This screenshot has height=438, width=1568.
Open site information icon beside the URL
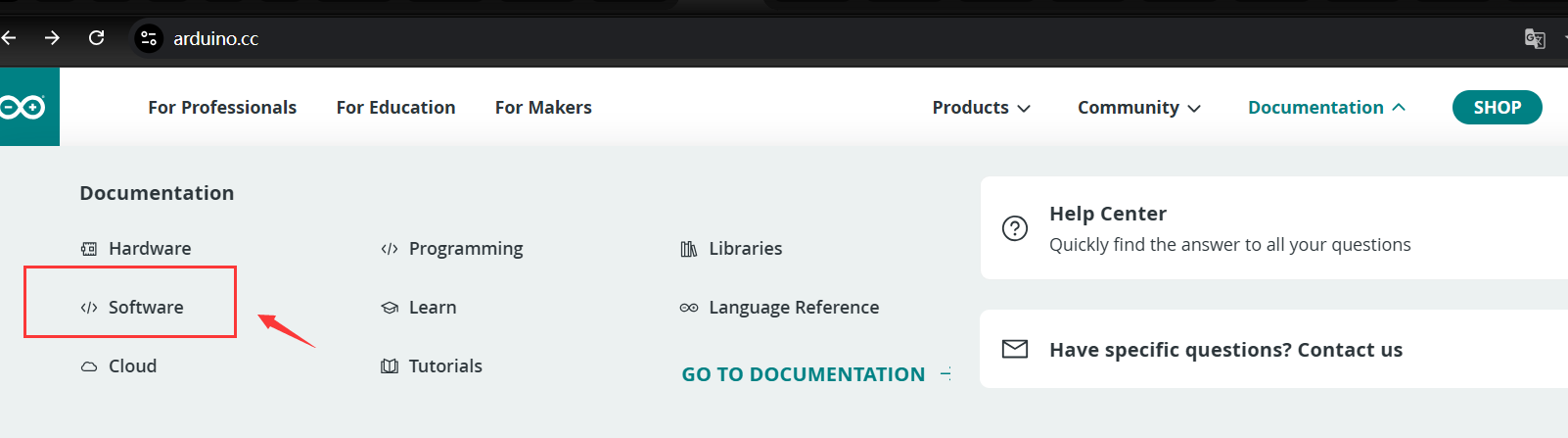[x=149, y=38]
